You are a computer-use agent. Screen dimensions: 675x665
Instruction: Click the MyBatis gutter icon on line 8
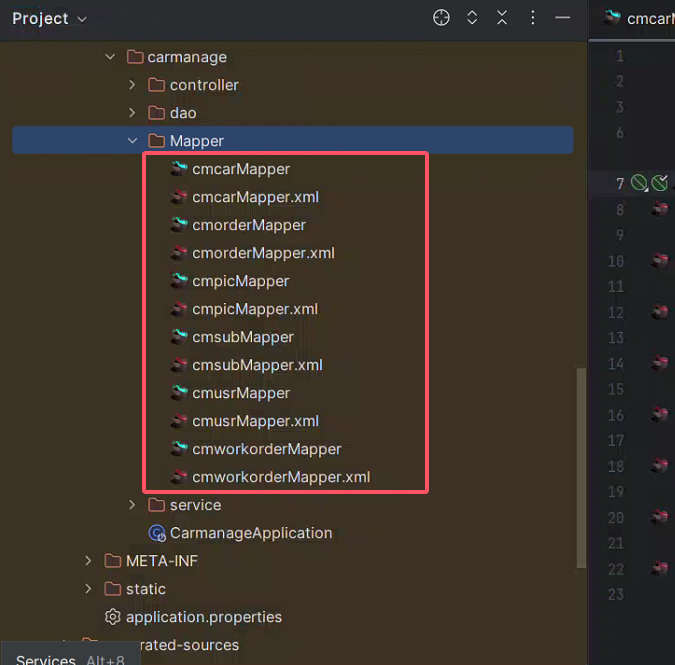click(660, 209)
